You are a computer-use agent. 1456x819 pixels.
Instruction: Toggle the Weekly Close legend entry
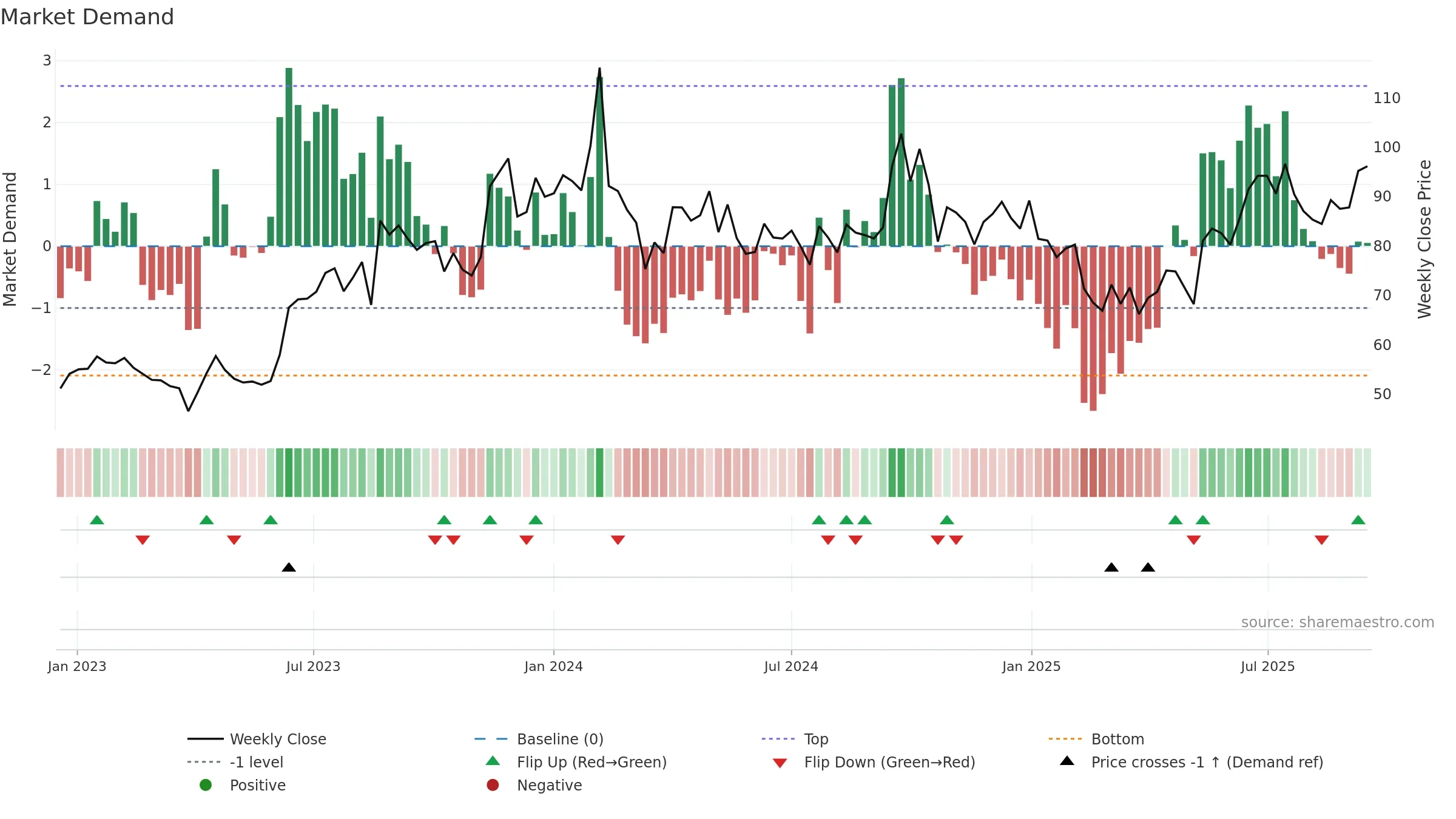tap(257, 739)
